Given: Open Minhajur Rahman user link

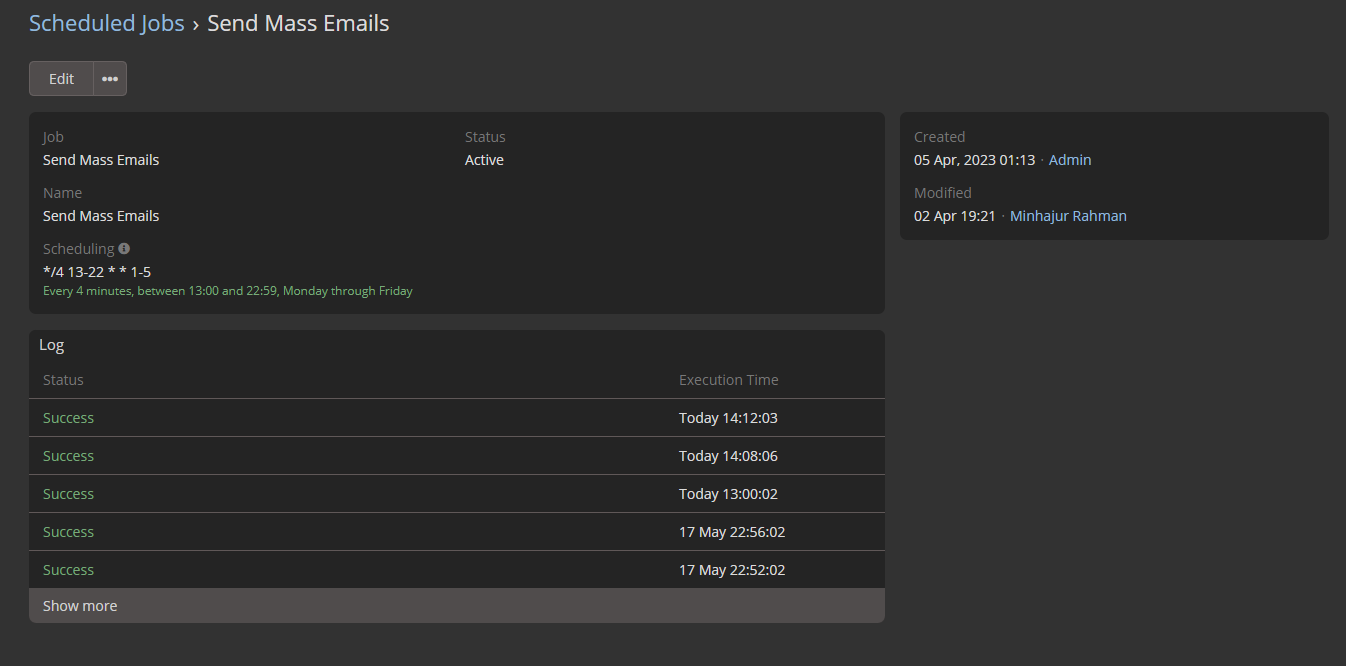Looking at the screenshot, I should (x=1068, y=216).
